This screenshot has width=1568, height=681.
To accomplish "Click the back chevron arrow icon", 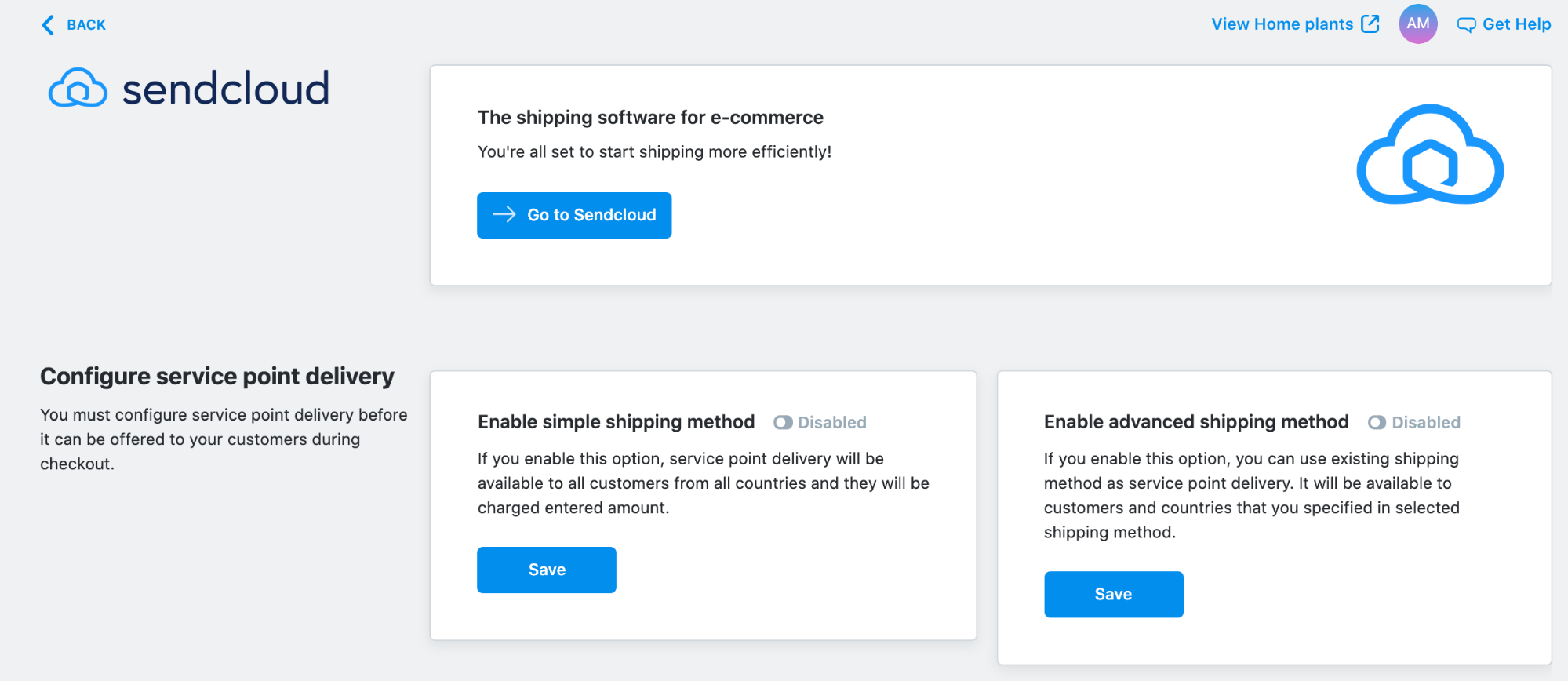I will point(48,25).
